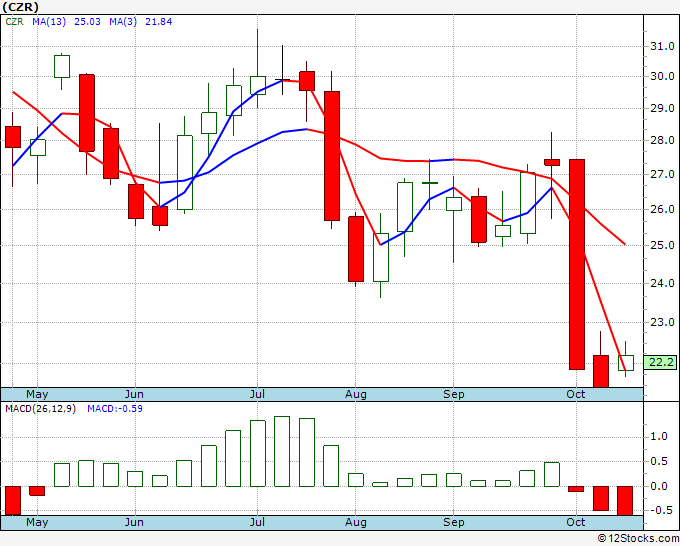This screenshot has width=680, height=546.
Task: Click the 28.0 price axis label
Action: [x=662, y=140]
